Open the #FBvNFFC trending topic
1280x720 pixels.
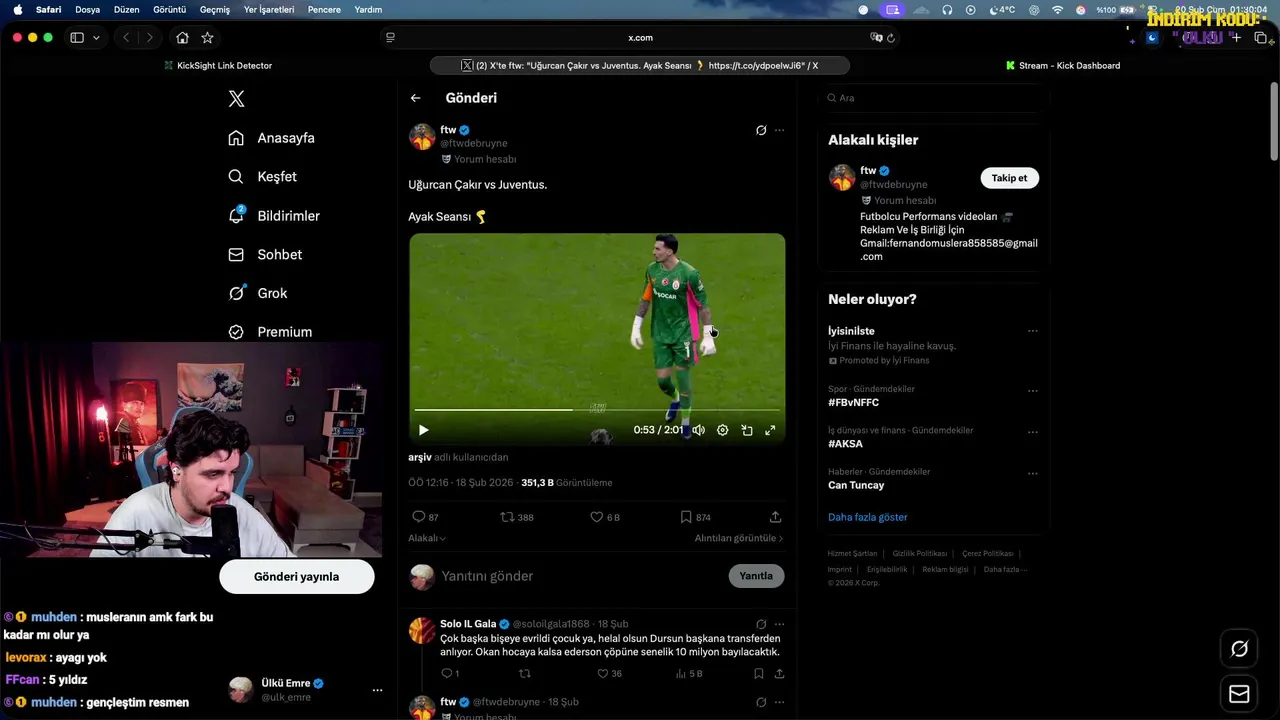pyautogui.click(x=854, y=402)
